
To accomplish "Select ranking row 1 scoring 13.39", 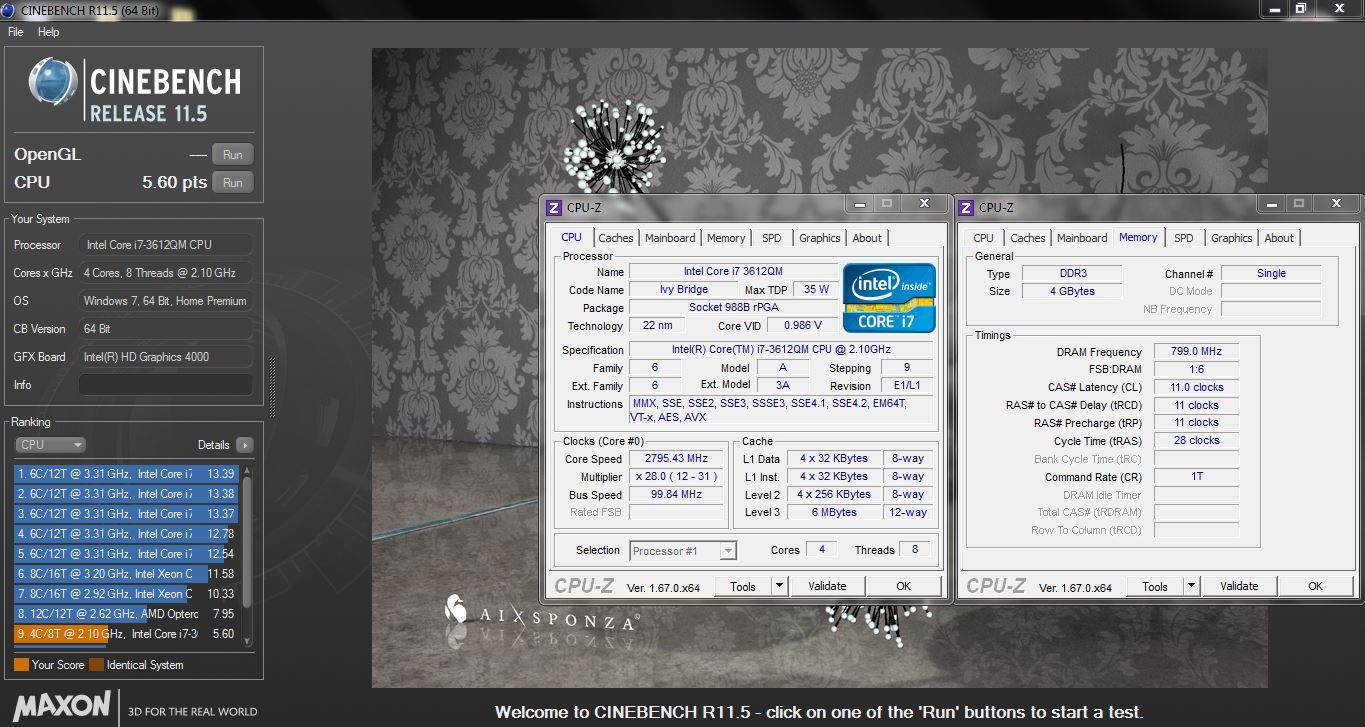I will 125,474.
